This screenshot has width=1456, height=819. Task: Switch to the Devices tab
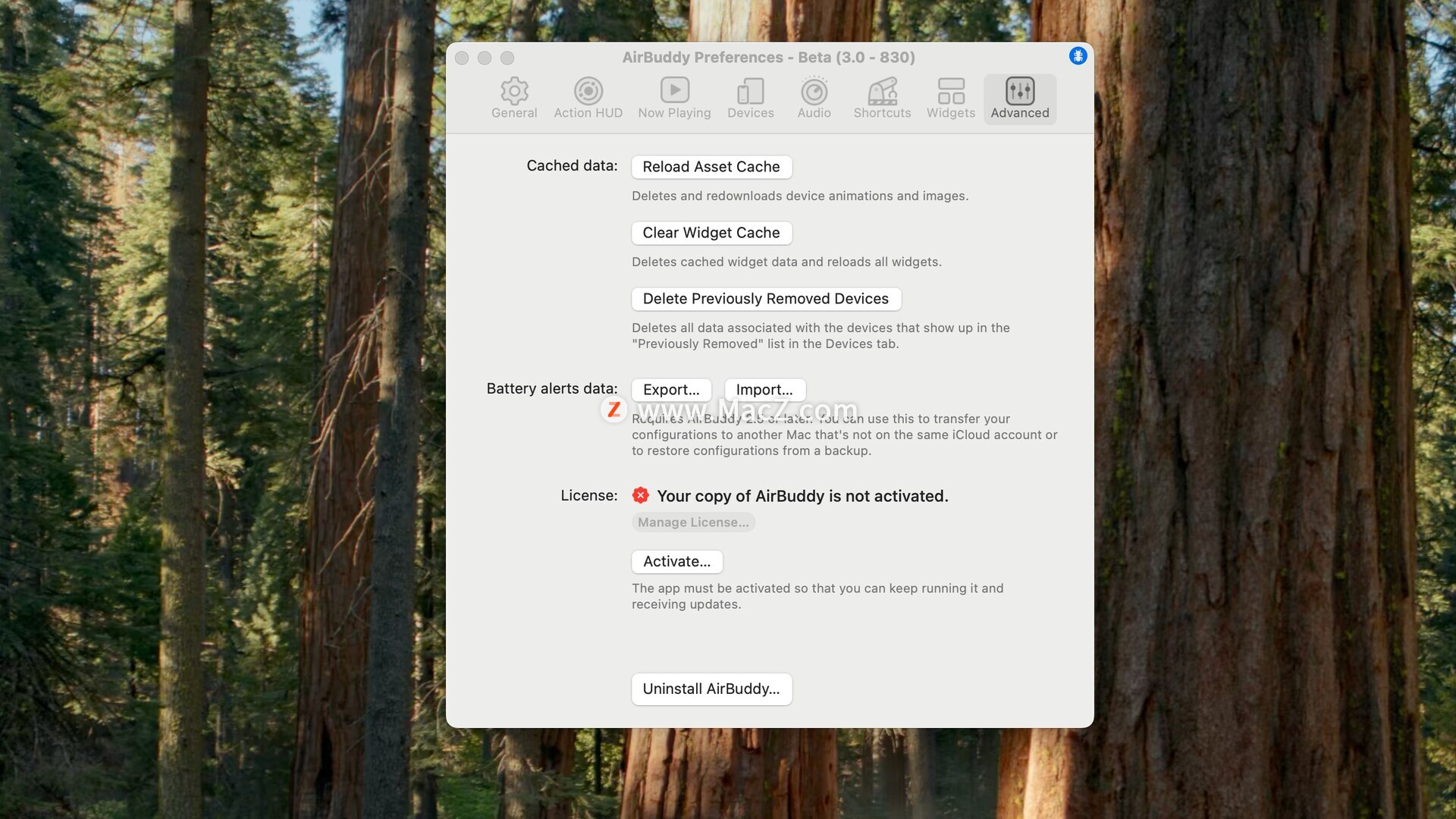[x=750, y=99]
